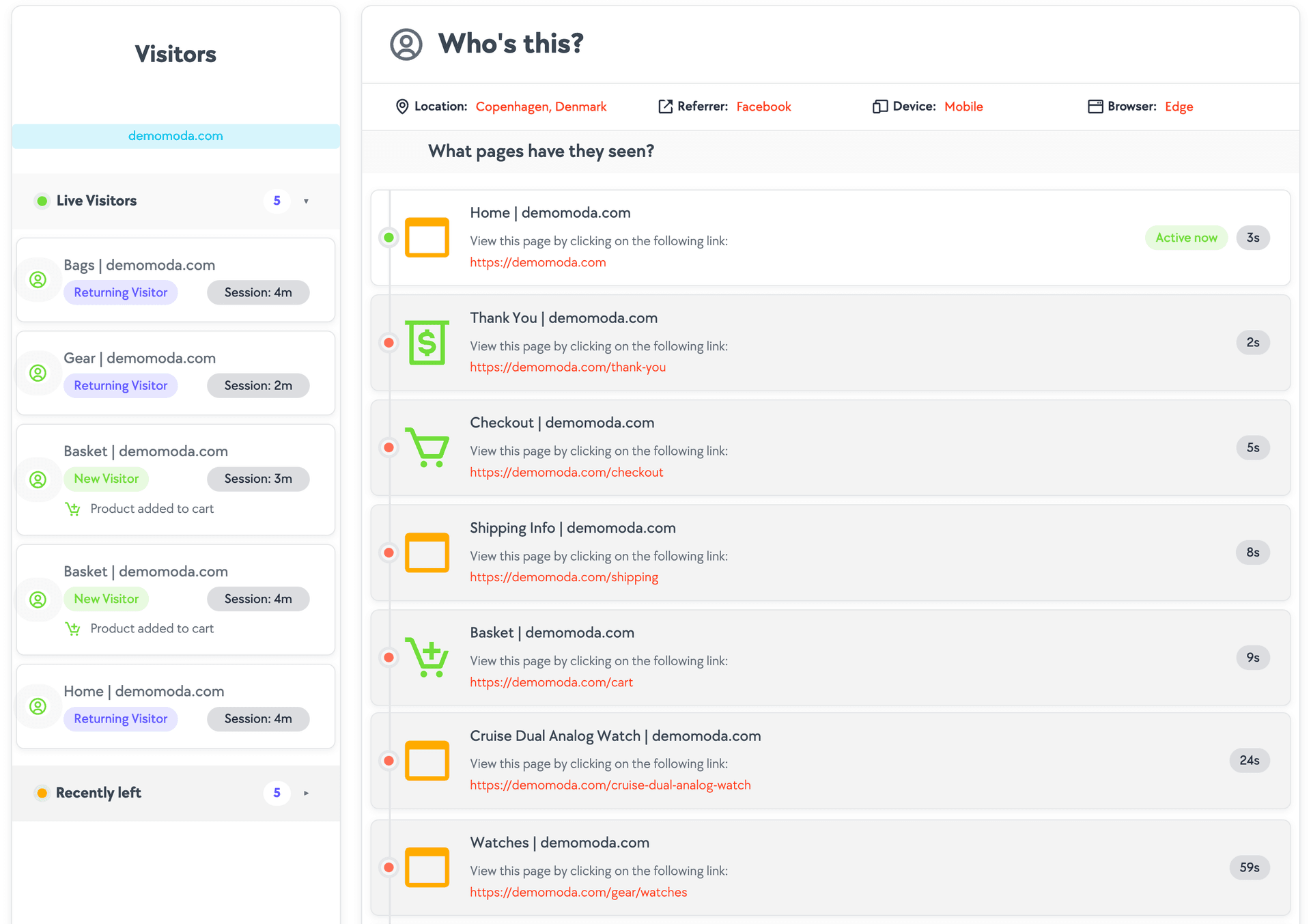Click the Mobile device value

coord(963,107)
